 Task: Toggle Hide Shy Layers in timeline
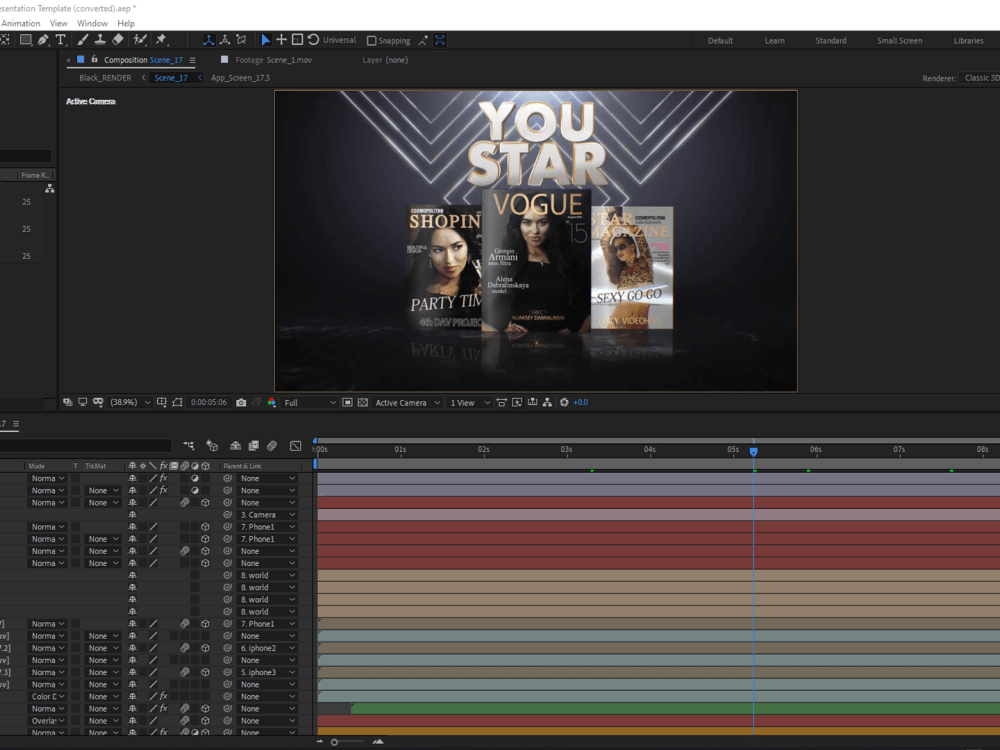(235, 446)
